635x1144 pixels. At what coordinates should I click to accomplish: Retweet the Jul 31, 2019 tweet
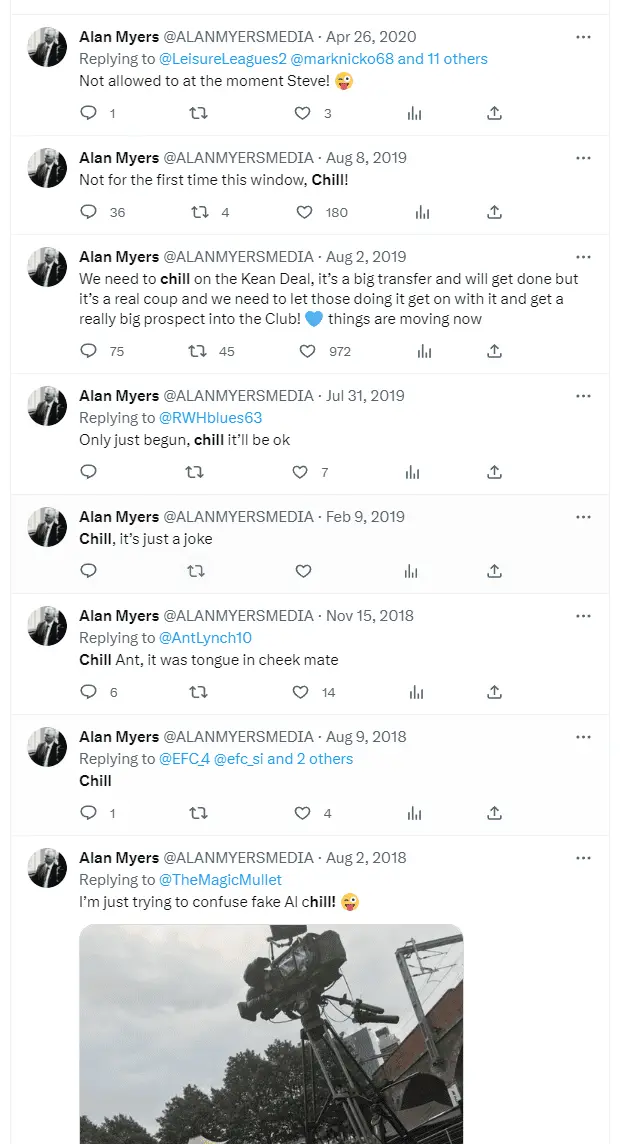[196, 472]
